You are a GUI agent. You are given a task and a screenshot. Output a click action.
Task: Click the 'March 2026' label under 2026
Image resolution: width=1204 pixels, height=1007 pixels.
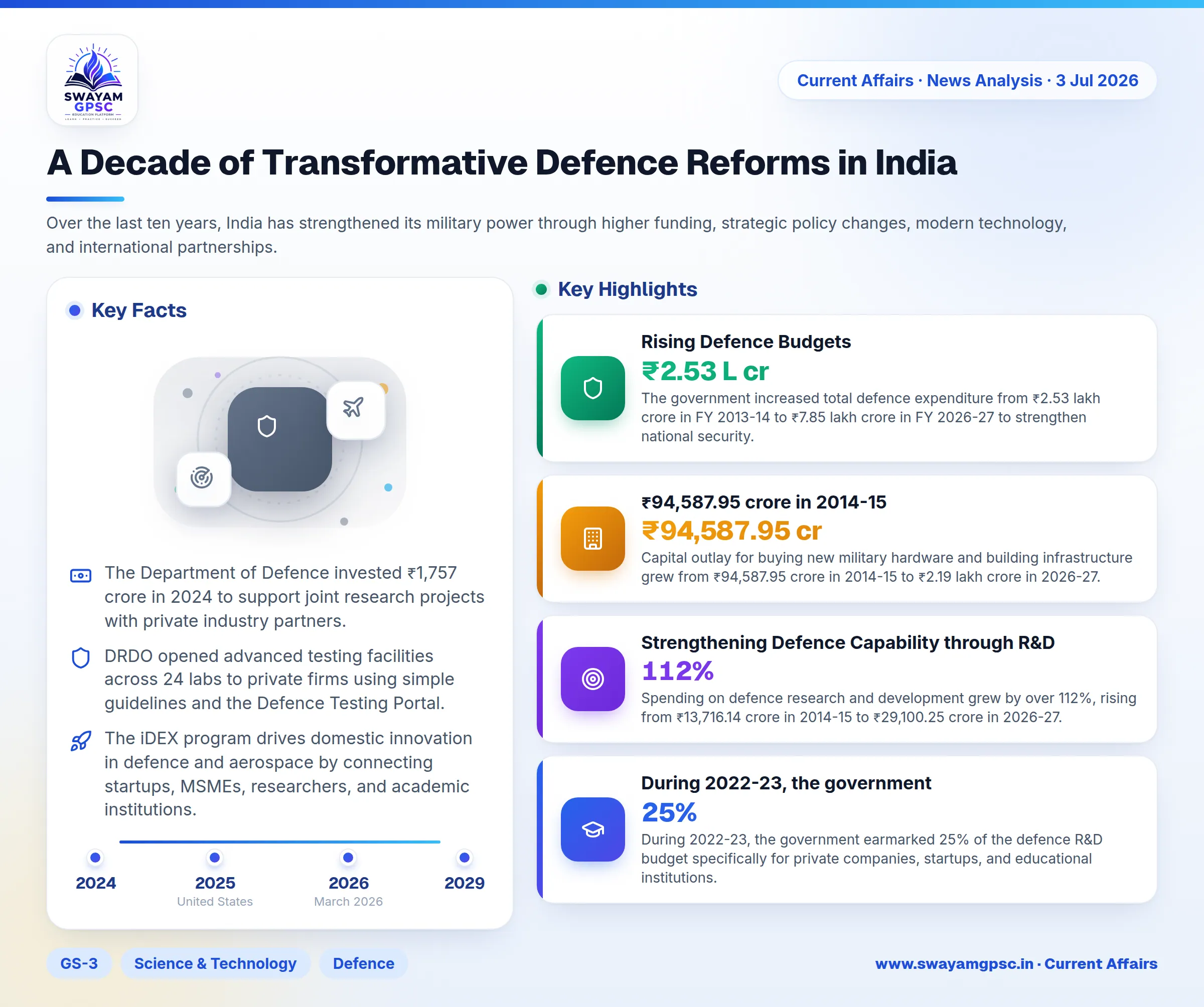[x=348, y=901]
